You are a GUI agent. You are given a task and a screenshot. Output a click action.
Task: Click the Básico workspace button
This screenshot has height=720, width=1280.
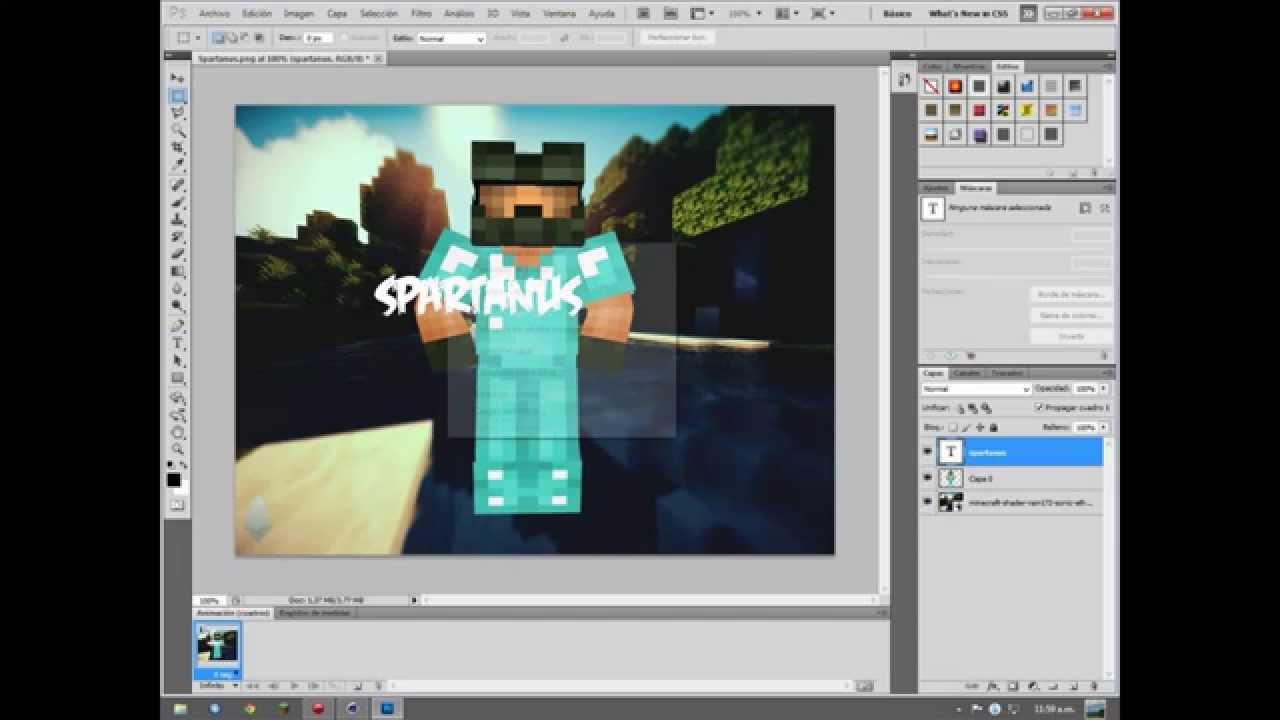pyautogui.click(x=897, y=14)
